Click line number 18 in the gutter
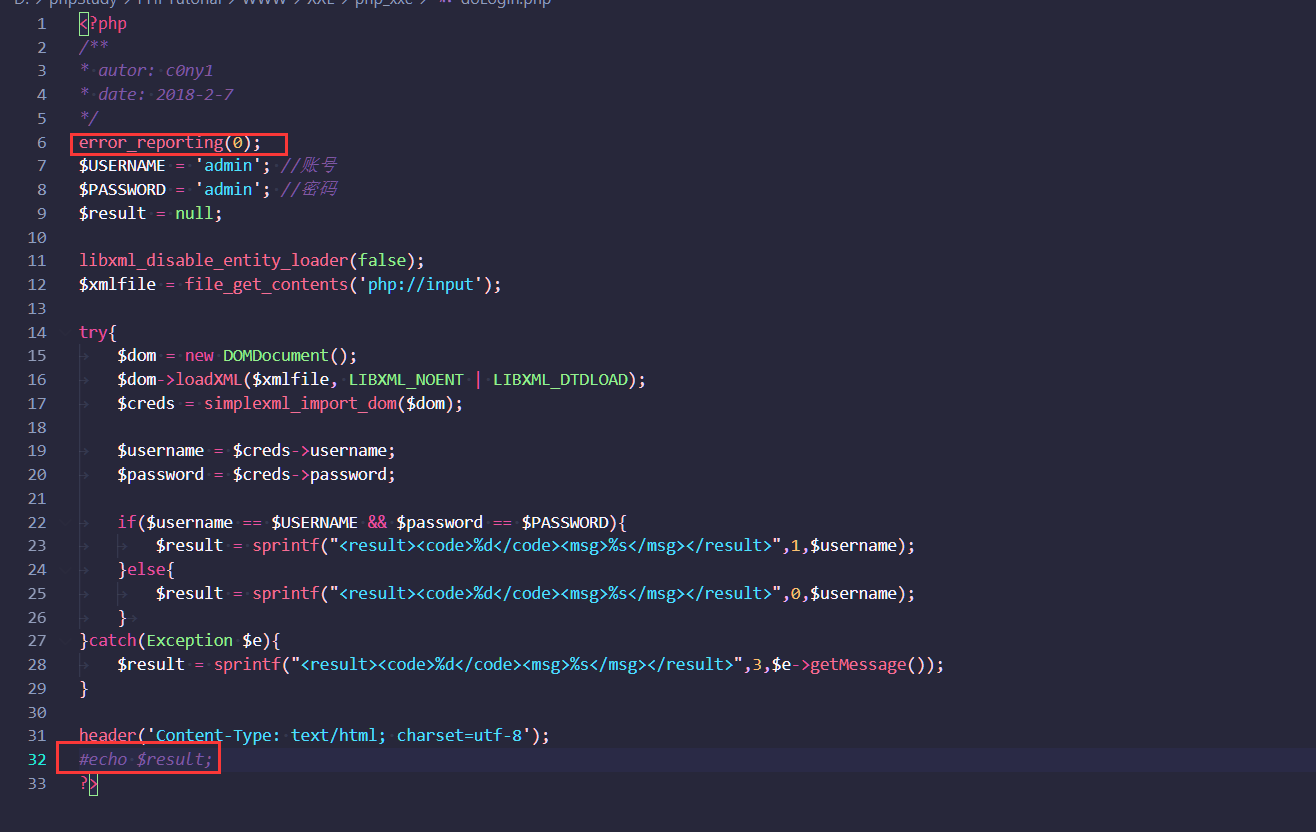This screenshot has width=1316, height=832. click(x=37, y=427)
